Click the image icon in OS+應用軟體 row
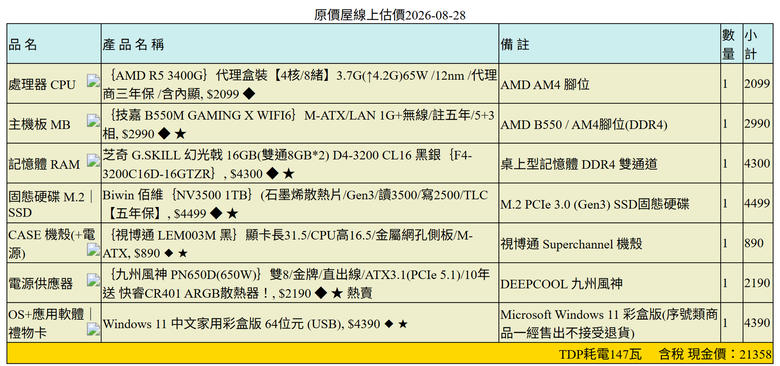780x366 pixels. point(94,329)
